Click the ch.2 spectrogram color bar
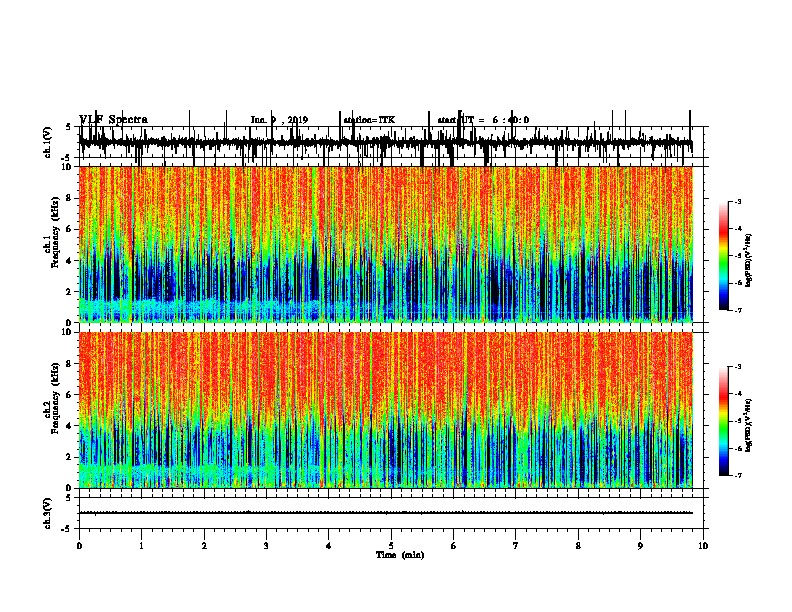Viewport: 792px width, 612px height. tap(724, 421)
